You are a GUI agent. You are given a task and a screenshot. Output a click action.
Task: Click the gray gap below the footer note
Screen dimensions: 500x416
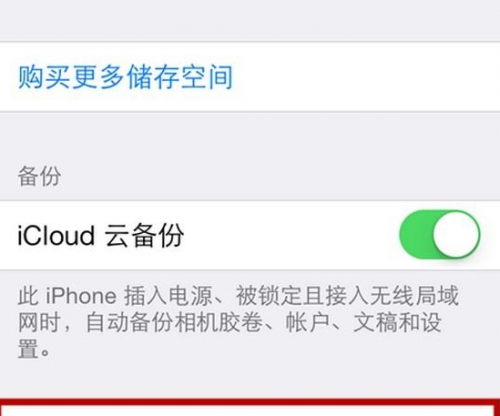(250, 380)
